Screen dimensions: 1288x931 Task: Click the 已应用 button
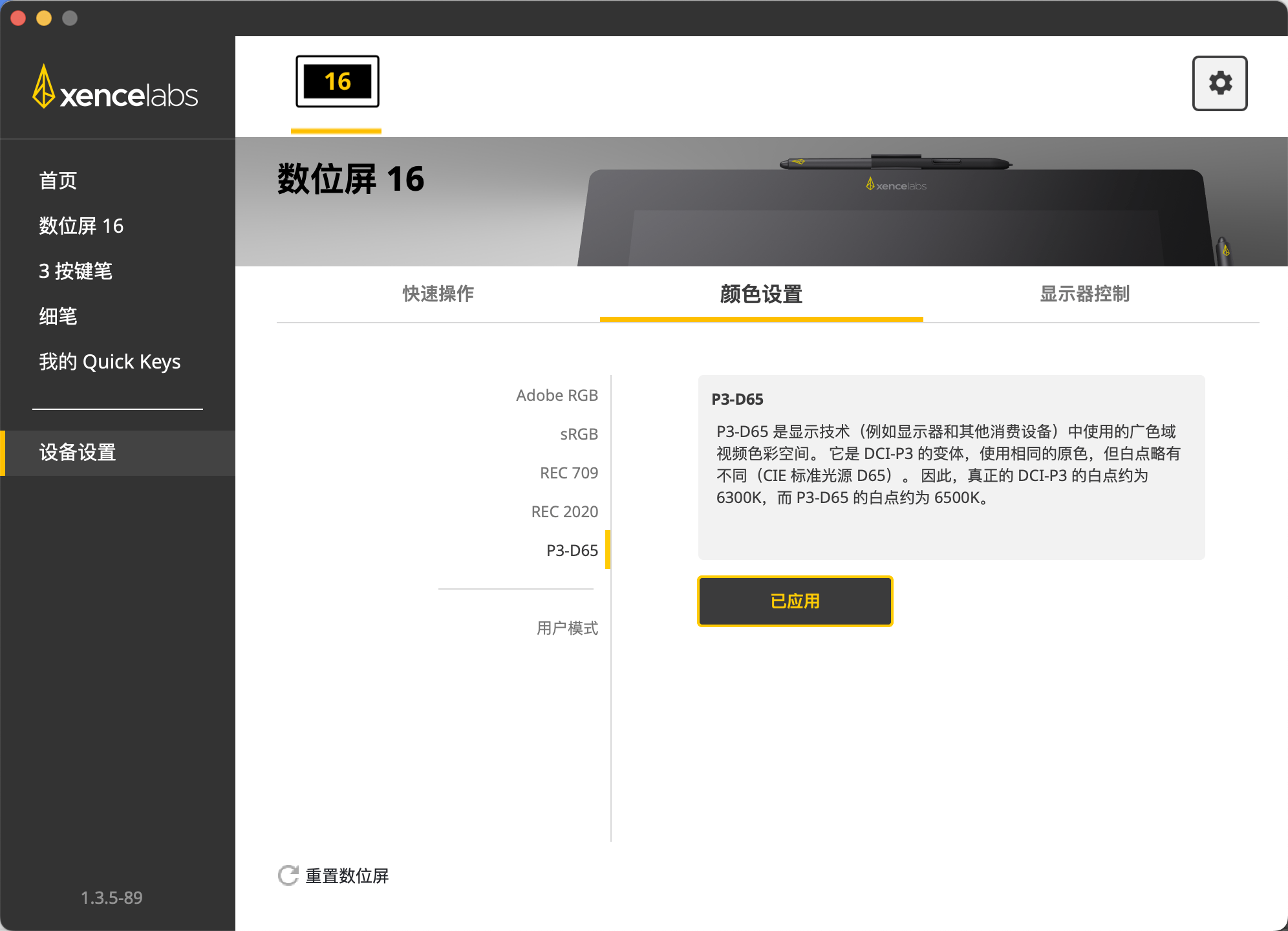point(795,601)
